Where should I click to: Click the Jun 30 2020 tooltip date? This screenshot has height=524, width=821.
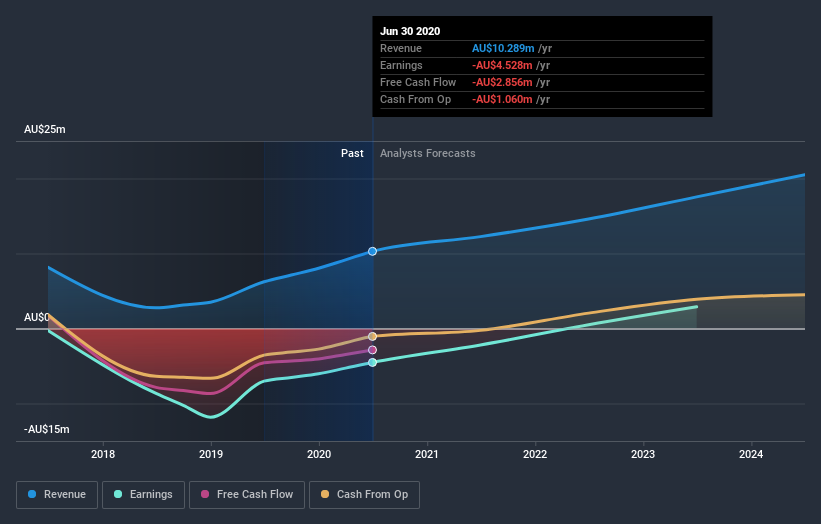pos(410,31)
